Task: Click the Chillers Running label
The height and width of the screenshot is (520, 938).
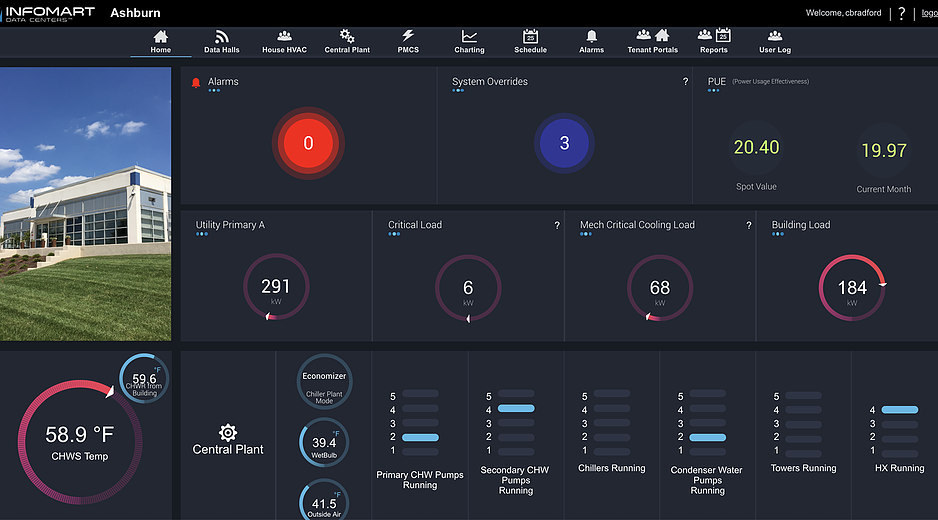Action: coord(611,468)
